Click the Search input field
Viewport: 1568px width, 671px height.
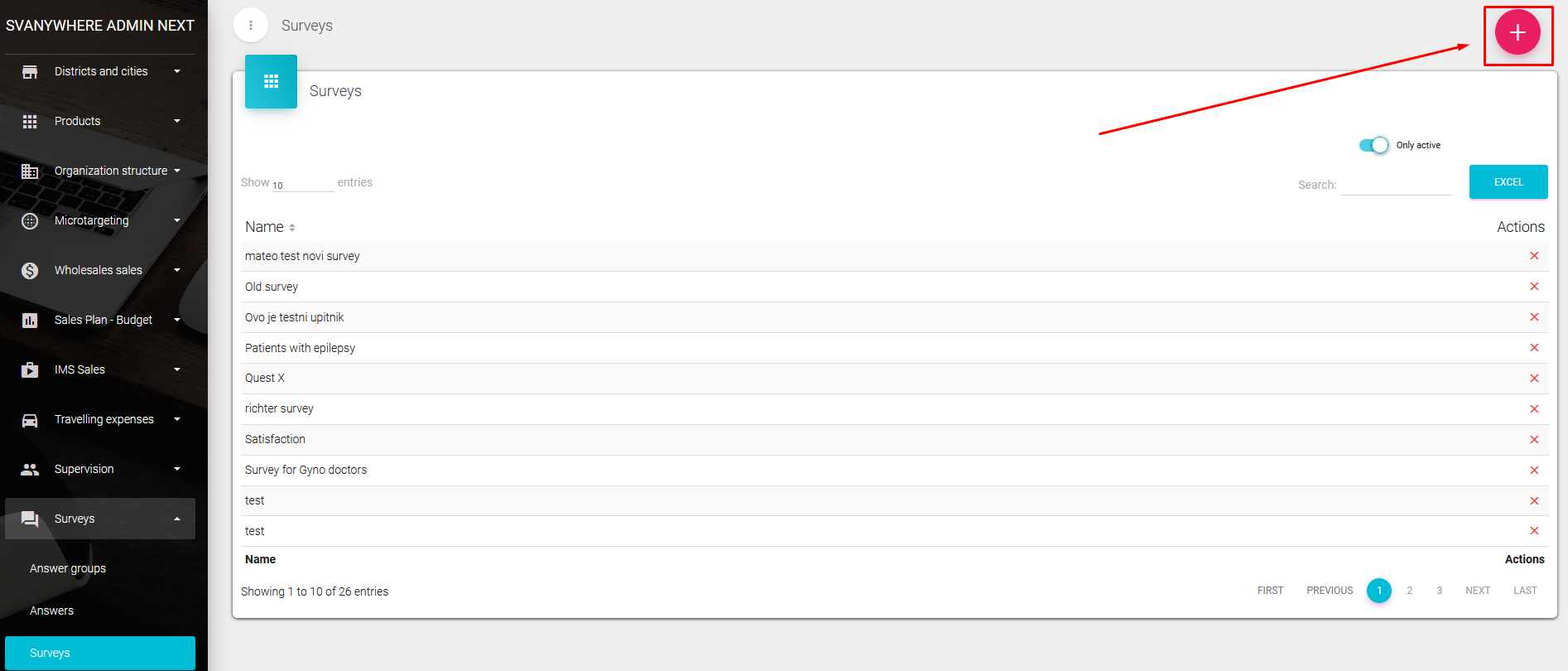click(x=1396, y=185)
